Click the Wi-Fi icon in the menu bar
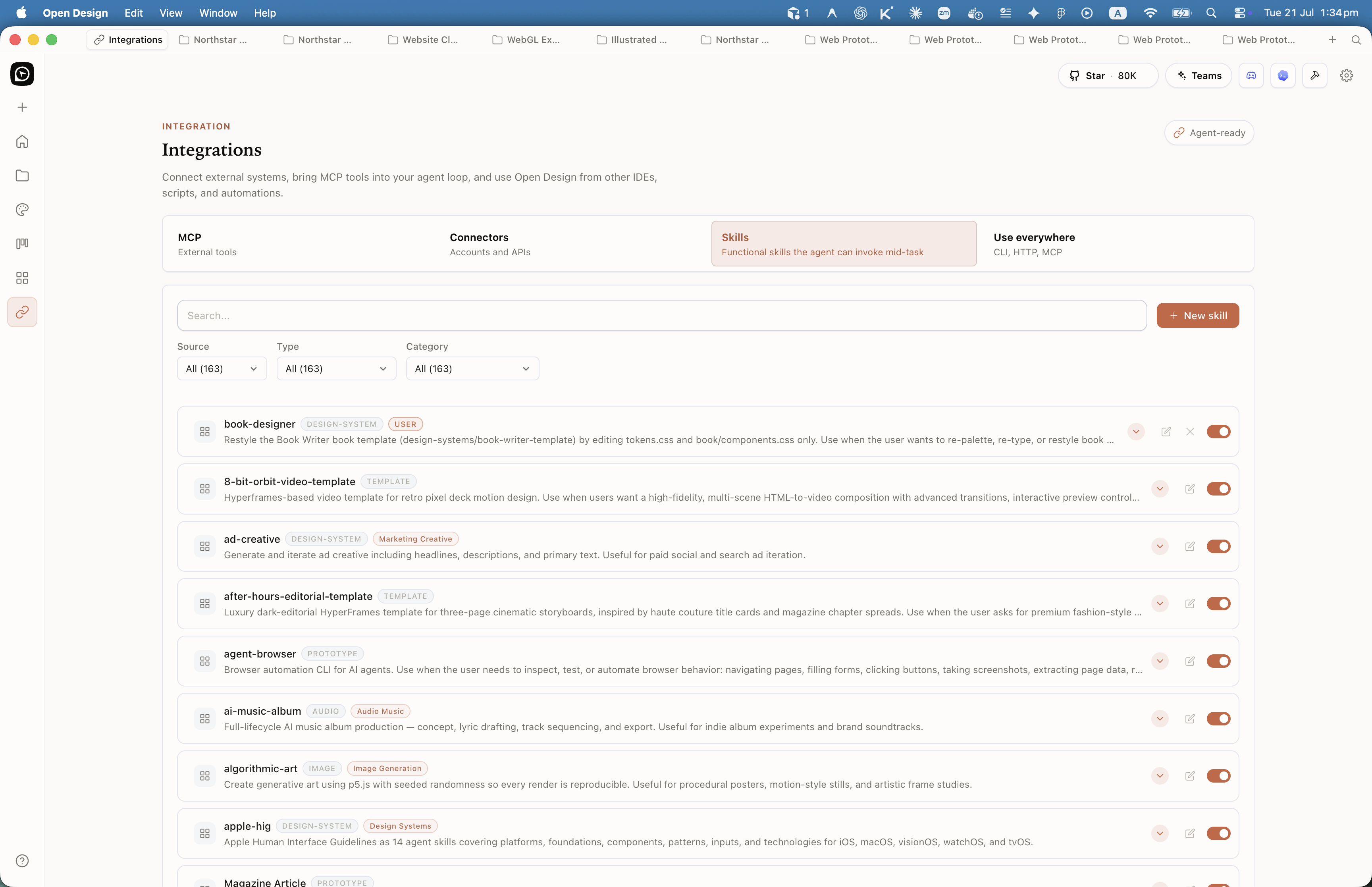This screenshot has height=887, width=1372. tap(1150, 13)
